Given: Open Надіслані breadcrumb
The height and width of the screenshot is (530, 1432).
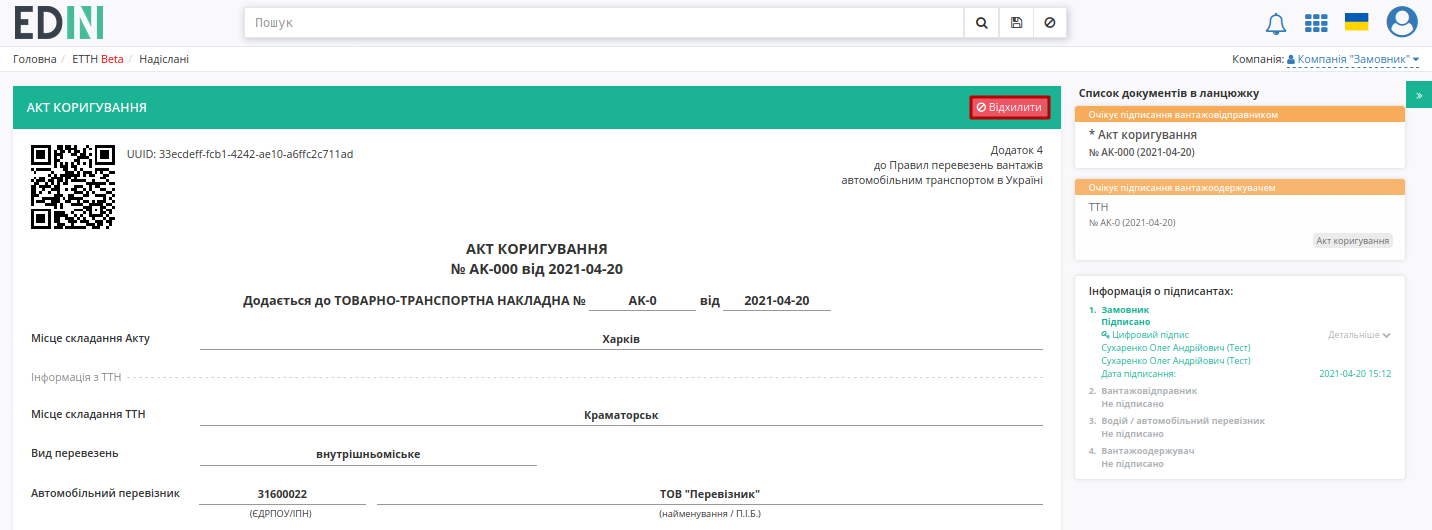Looking at the screenshot, I should click(164, 59).
